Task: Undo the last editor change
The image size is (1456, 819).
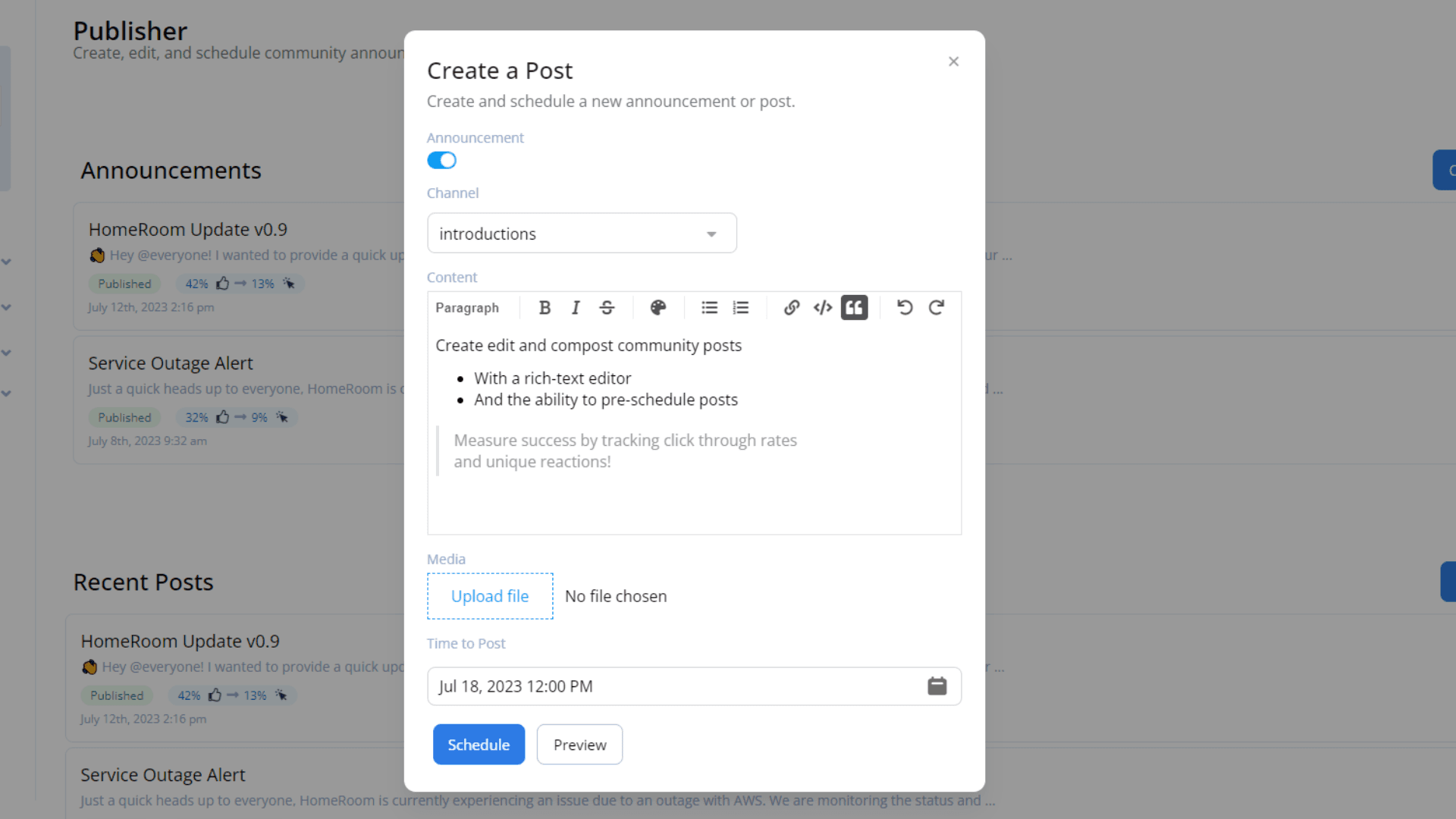Action: click(x=905, y=307)
